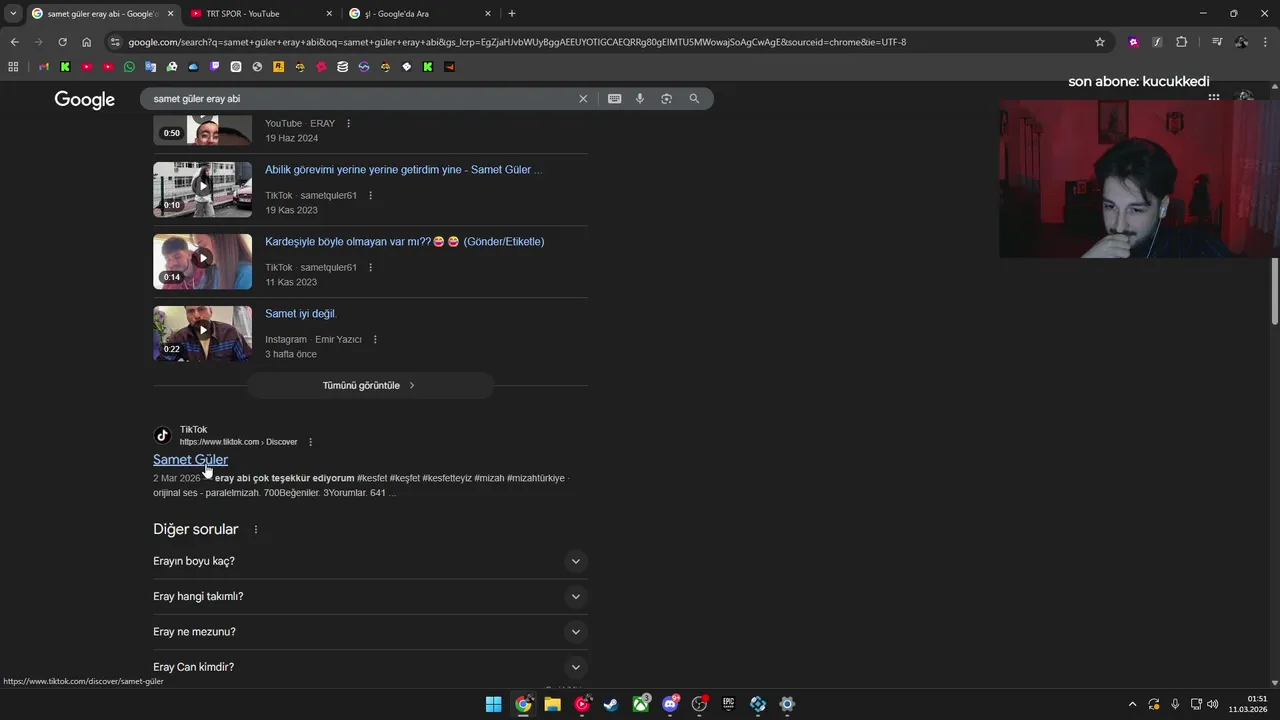Open Epic Games Launcher from the taskbar

(728, 704)
